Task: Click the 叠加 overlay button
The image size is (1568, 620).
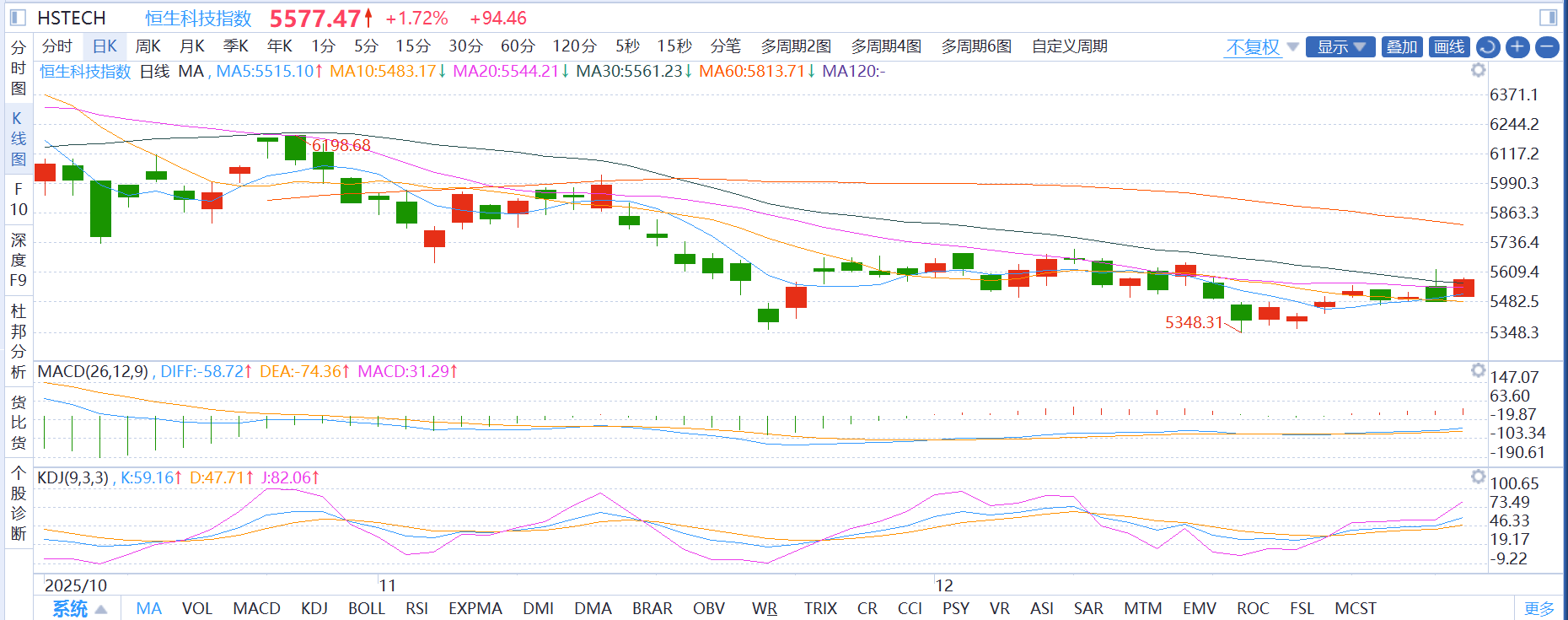Action: 1402,47
